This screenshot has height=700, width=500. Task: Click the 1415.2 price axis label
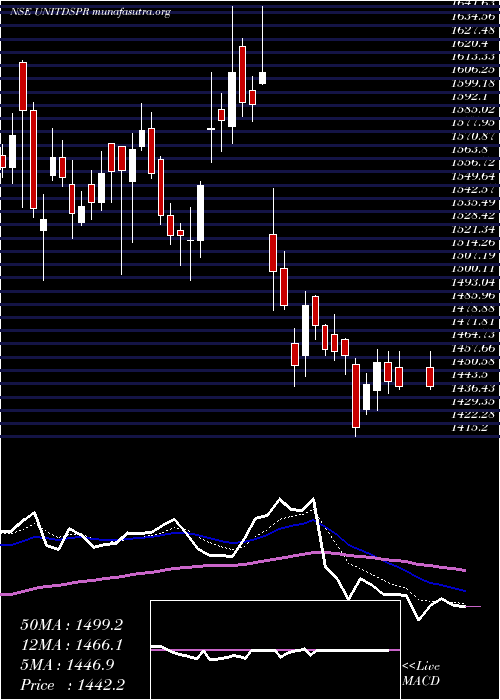pos(471,428)
